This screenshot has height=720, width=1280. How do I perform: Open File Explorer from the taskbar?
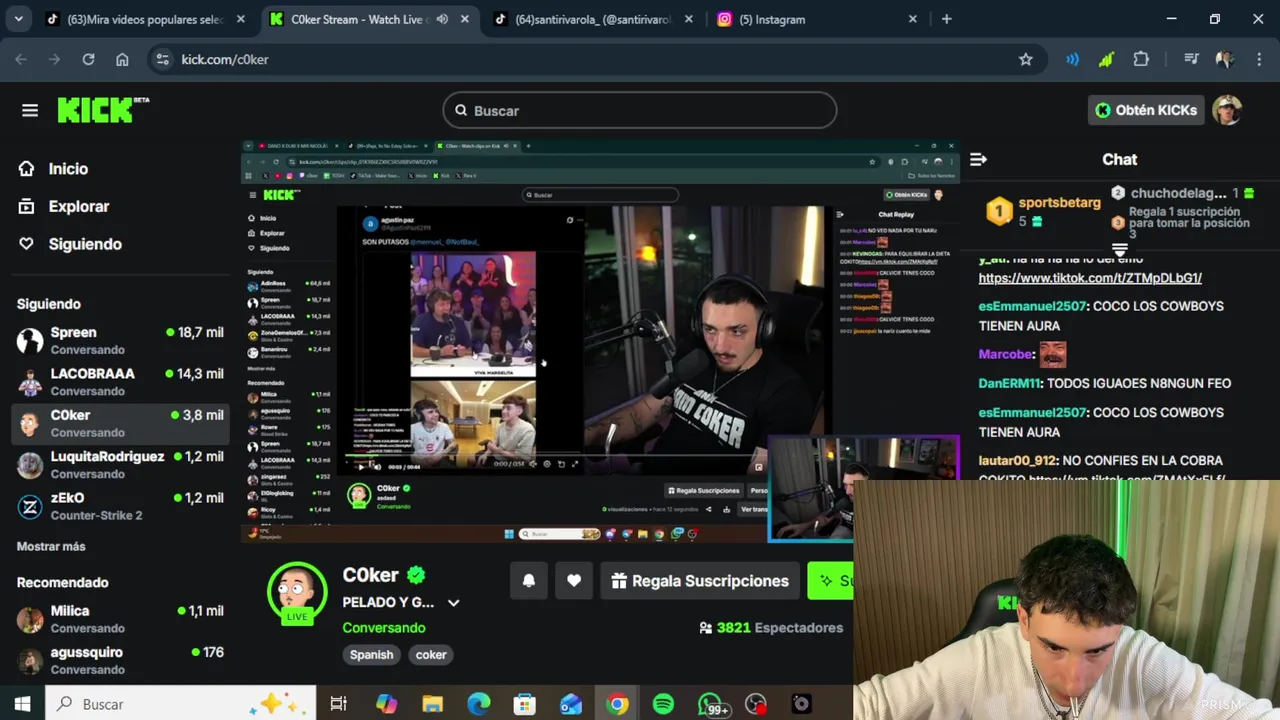(432, 704)
